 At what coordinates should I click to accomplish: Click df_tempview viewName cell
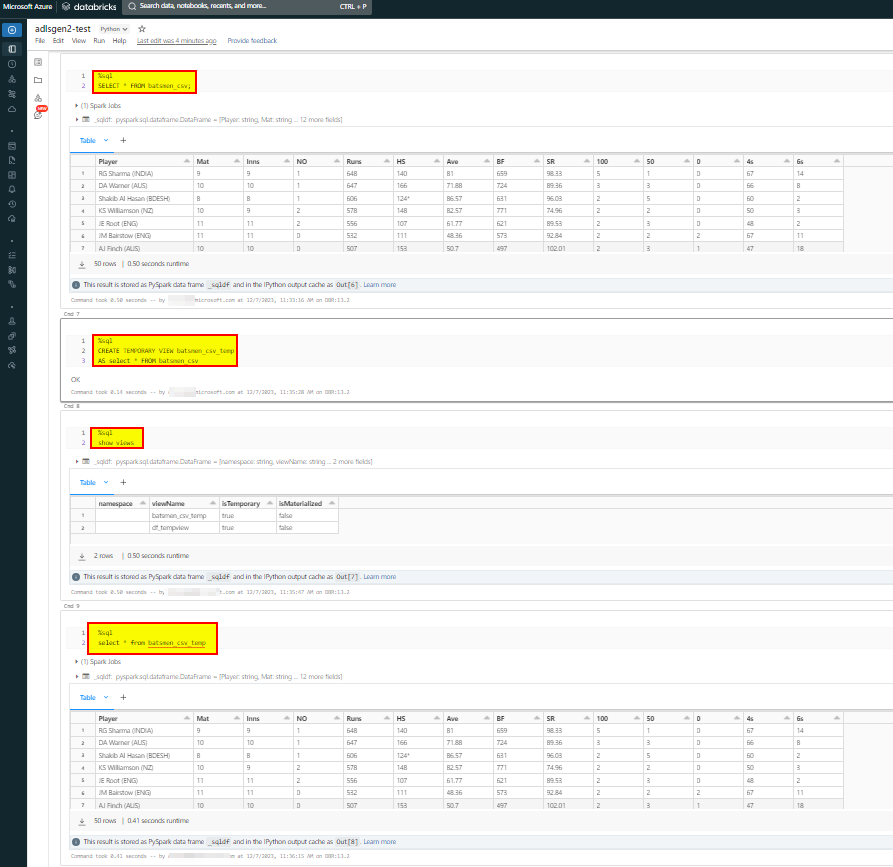(x=184, y=528)
